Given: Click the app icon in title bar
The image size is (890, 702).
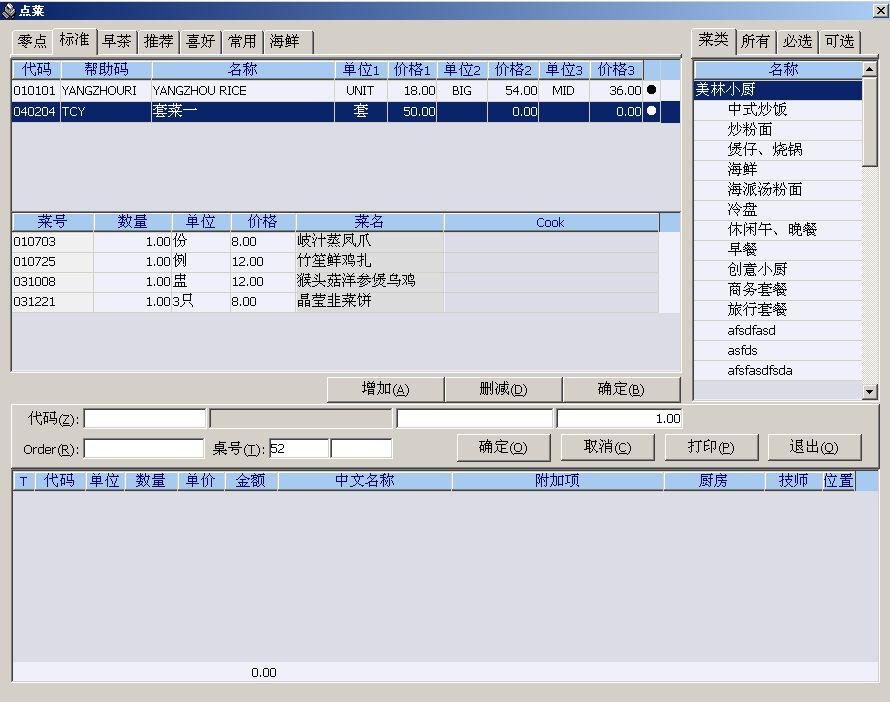Looking at the screenshot, I should point(9,10).
